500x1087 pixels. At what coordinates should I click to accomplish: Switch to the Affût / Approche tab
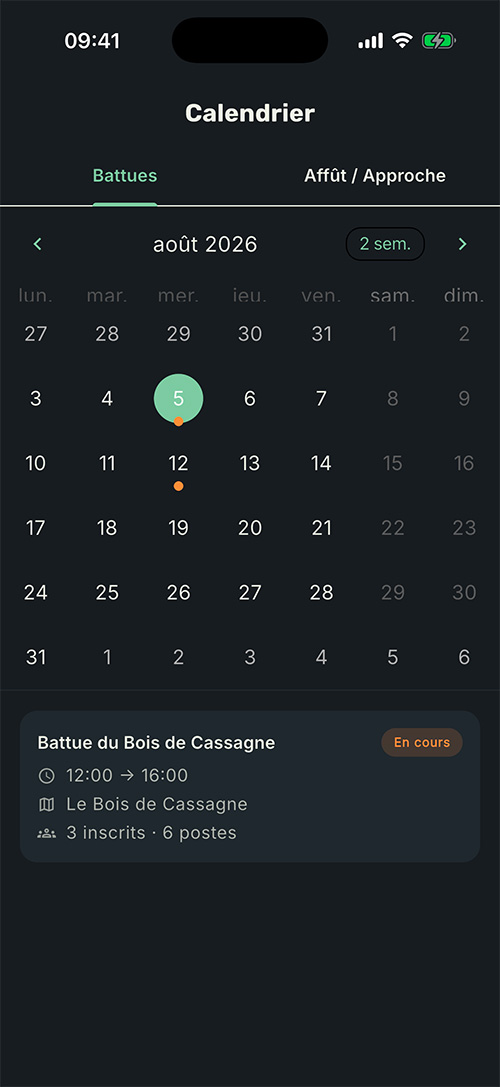click(x=374, y=175)
